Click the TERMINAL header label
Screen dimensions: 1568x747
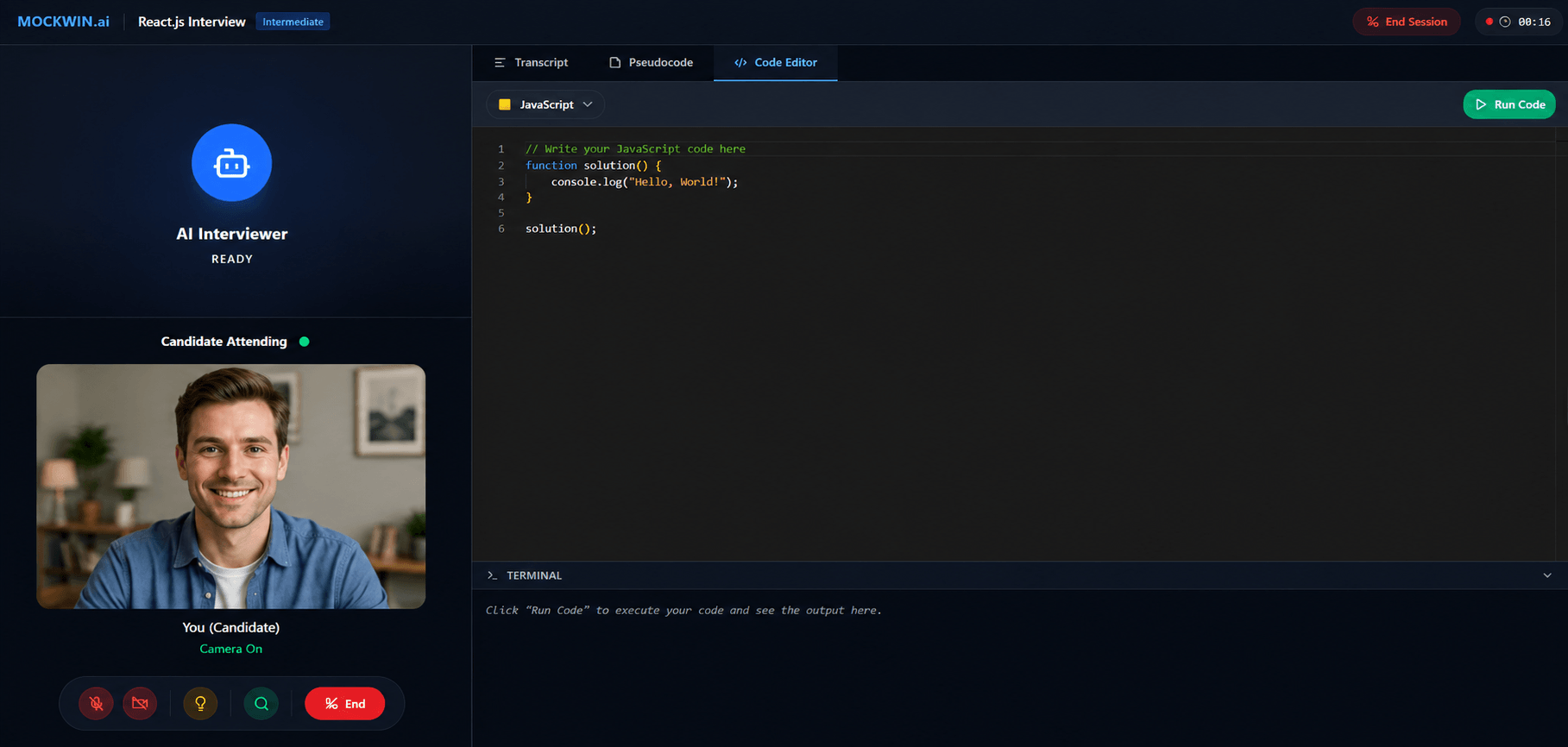click(534, 575)
